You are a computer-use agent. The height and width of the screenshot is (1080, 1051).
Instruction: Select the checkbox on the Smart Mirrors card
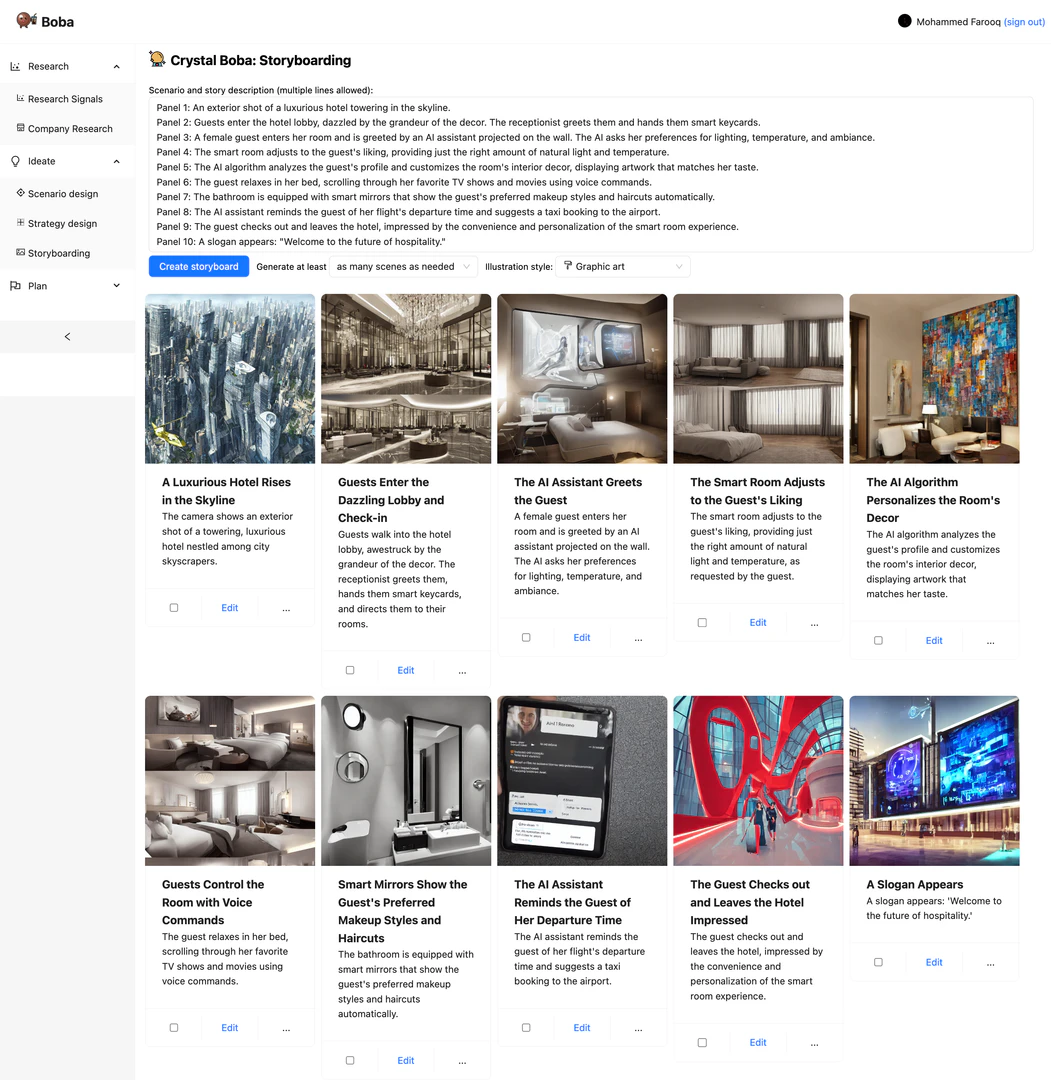pos(349,1060)
